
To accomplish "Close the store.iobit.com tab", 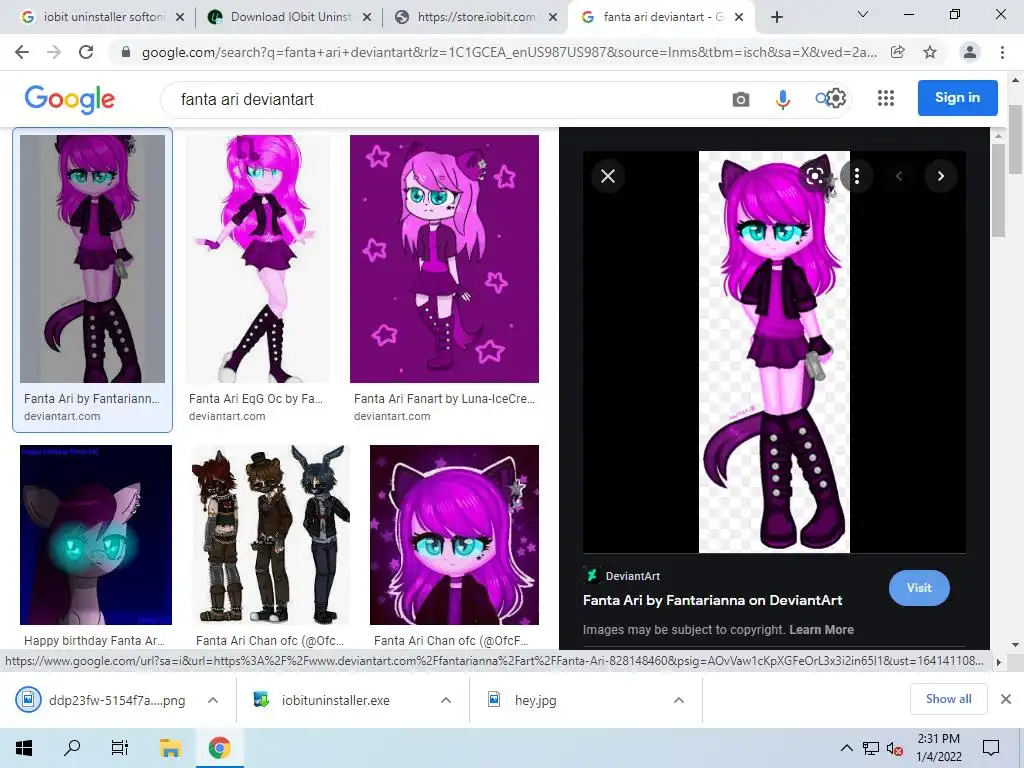I will 553,17.
